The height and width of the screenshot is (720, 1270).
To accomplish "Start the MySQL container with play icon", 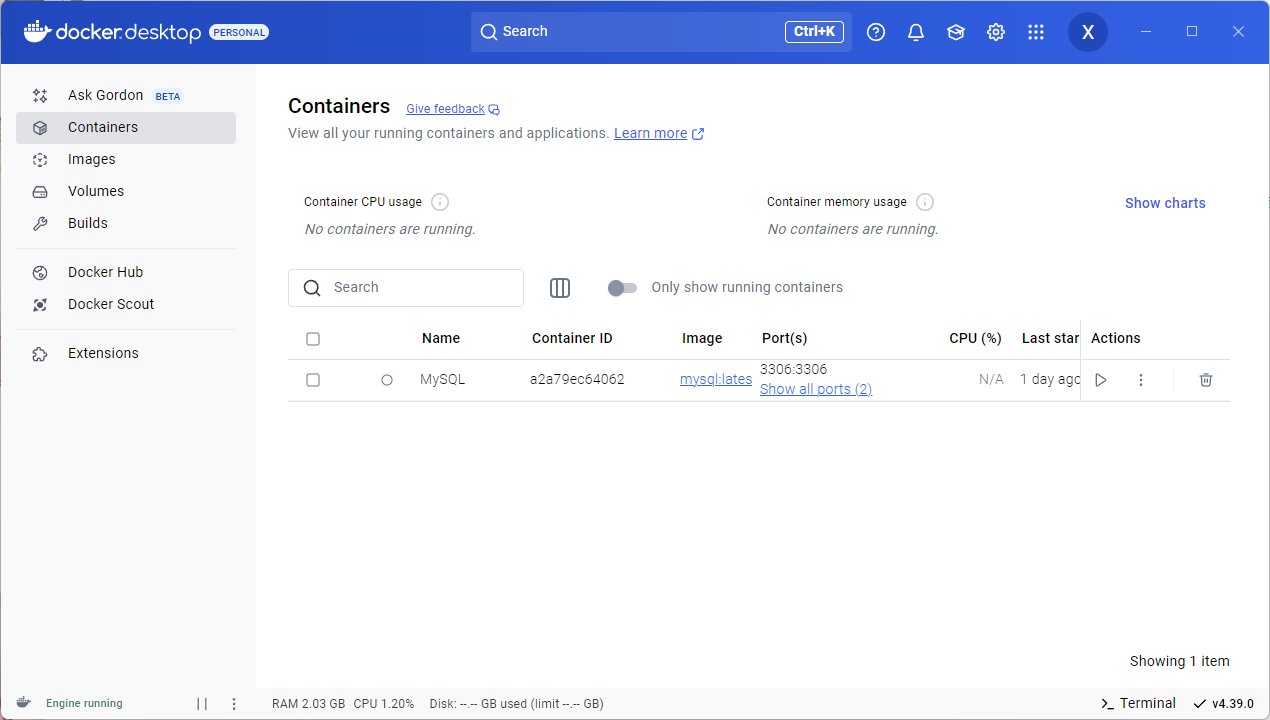I will coord(1101,380).
